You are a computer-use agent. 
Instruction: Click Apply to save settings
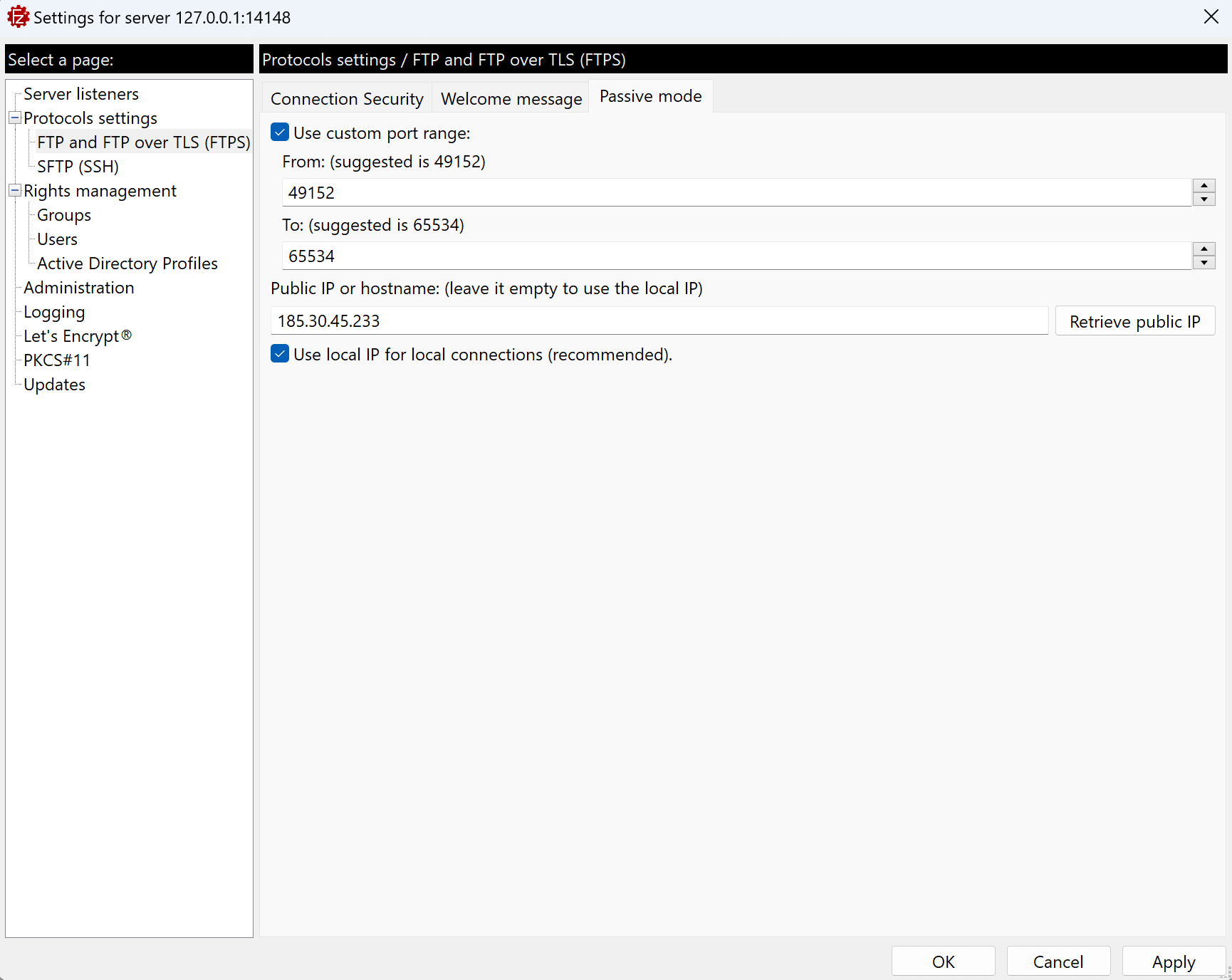[x=1173, y=961]
